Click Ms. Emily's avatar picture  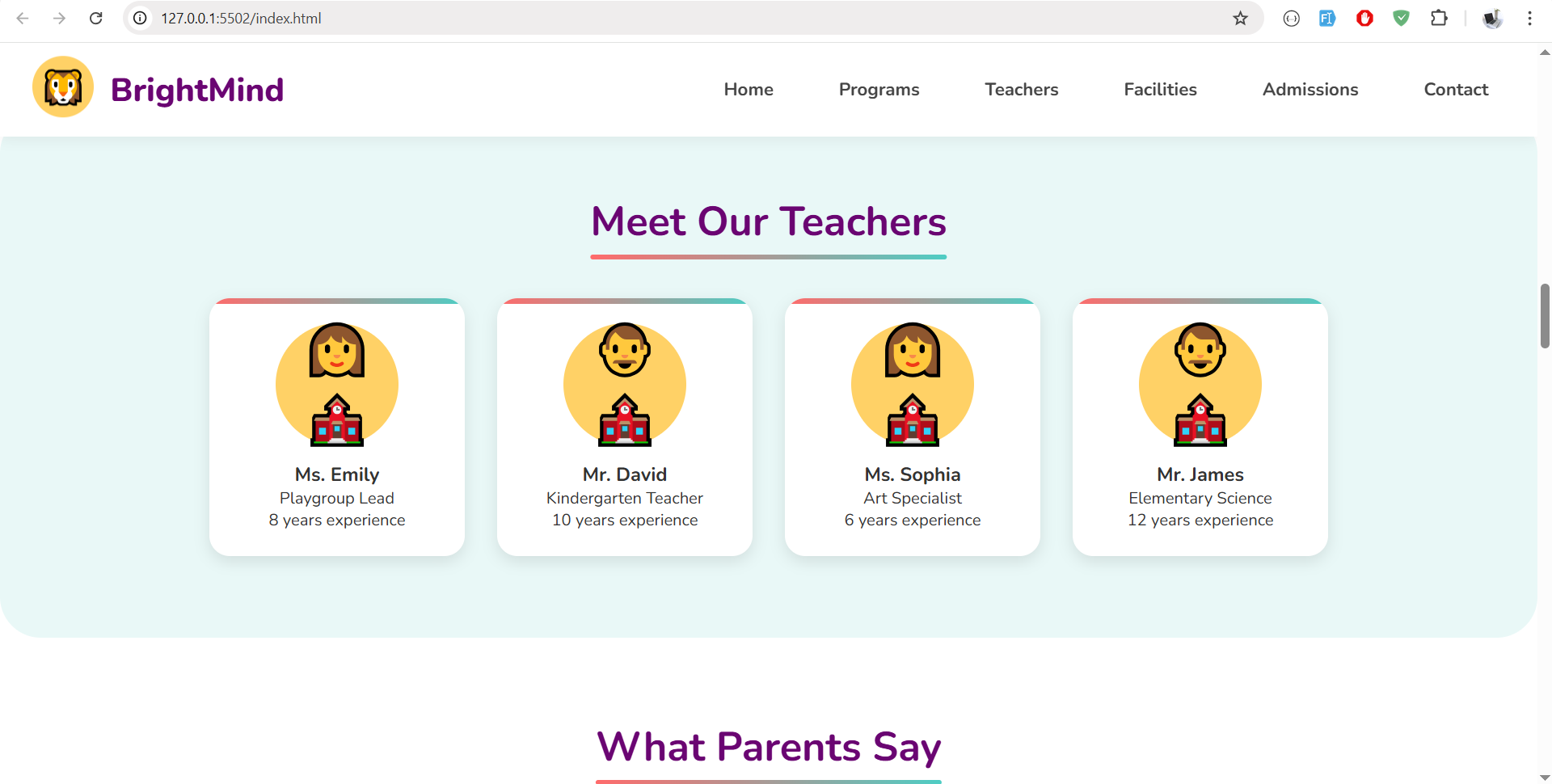(x=337, y=384)
